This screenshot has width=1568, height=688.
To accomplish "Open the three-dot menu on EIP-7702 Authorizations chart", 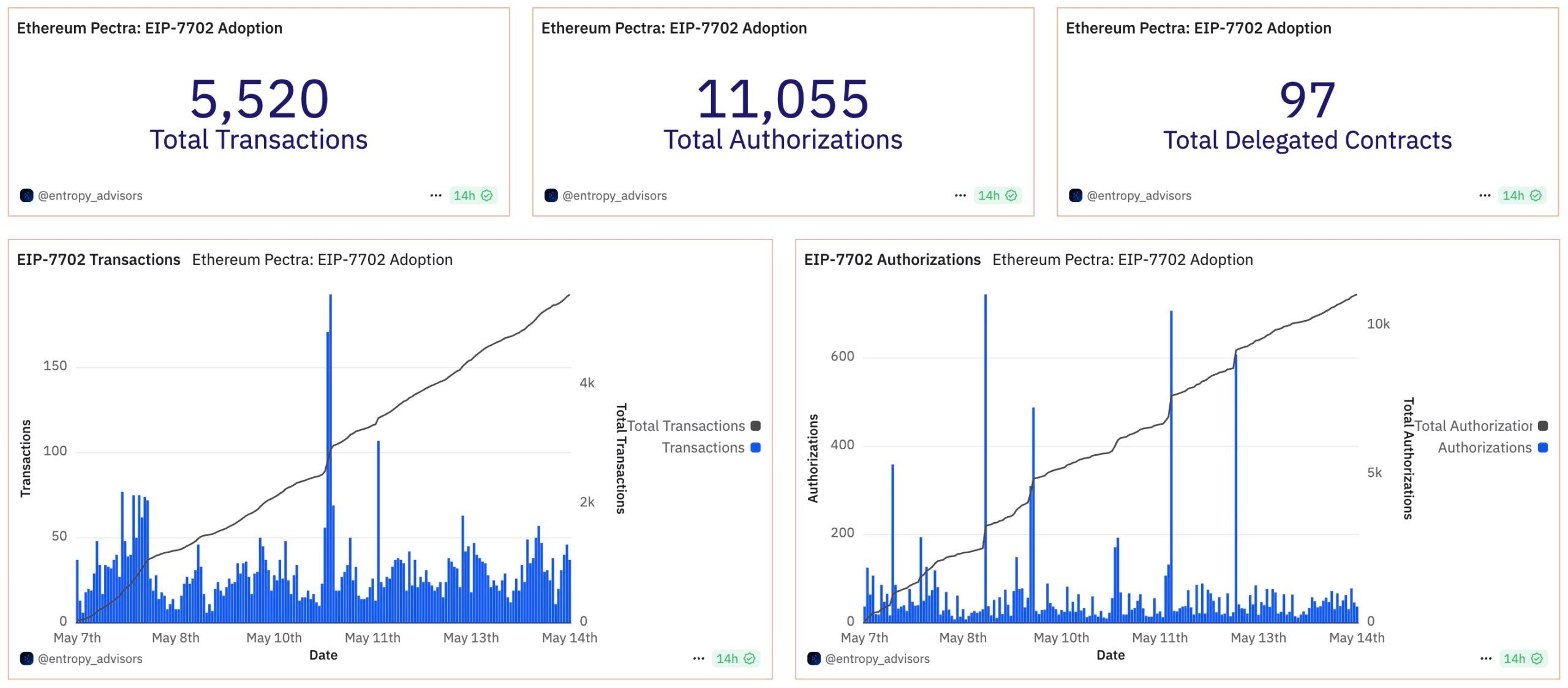I will pos(1486,659).
